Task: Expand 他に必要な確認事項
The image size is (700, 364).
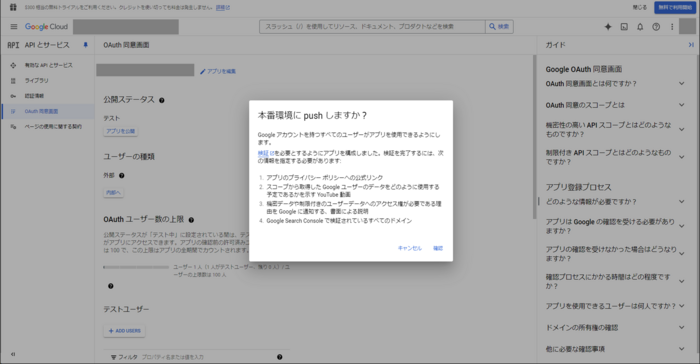Action: pyautogui.click(x=615, y=349)
